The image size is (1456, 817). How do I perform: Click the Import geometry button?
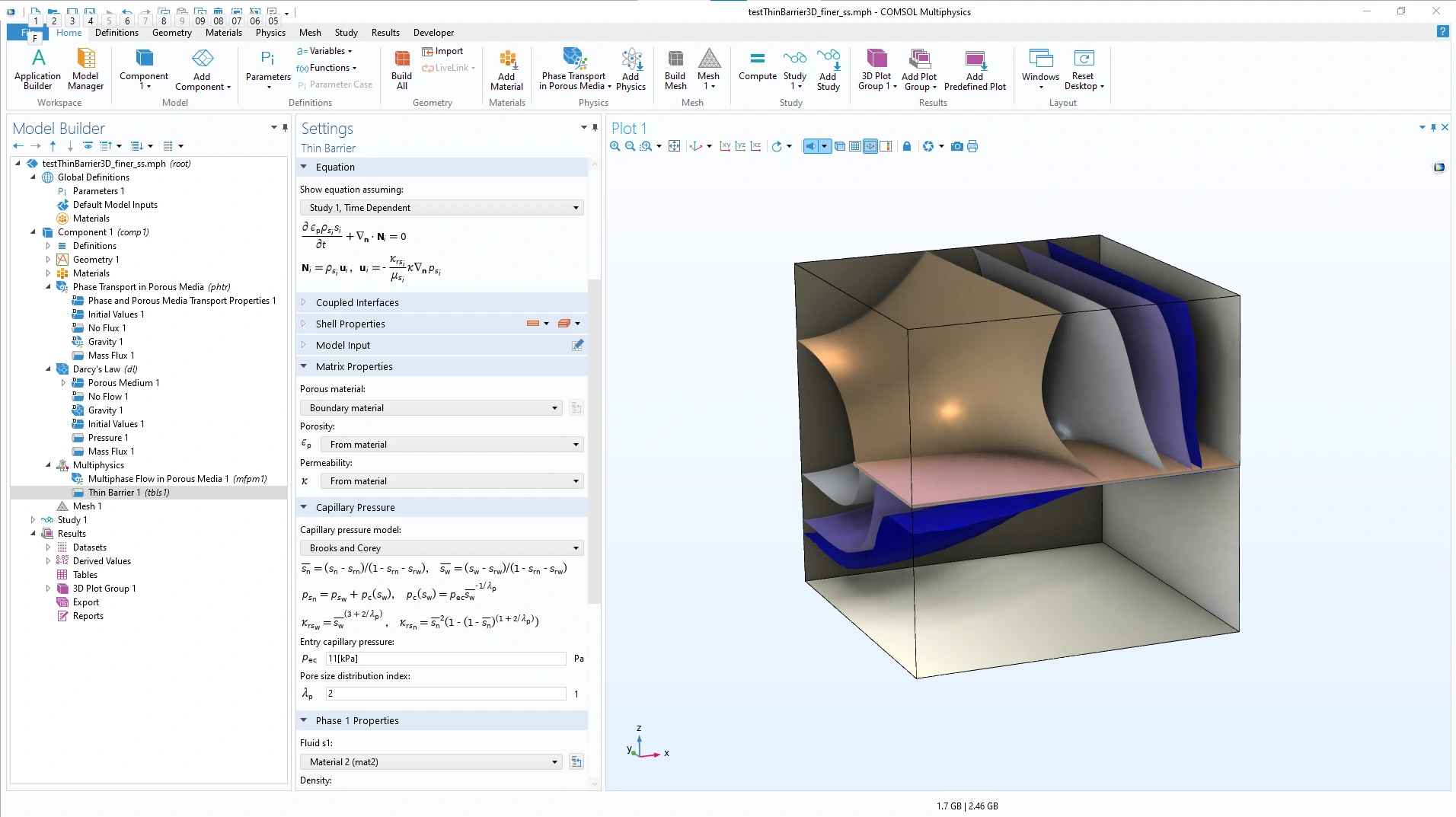pyautogui.click(x=442, y=51)
